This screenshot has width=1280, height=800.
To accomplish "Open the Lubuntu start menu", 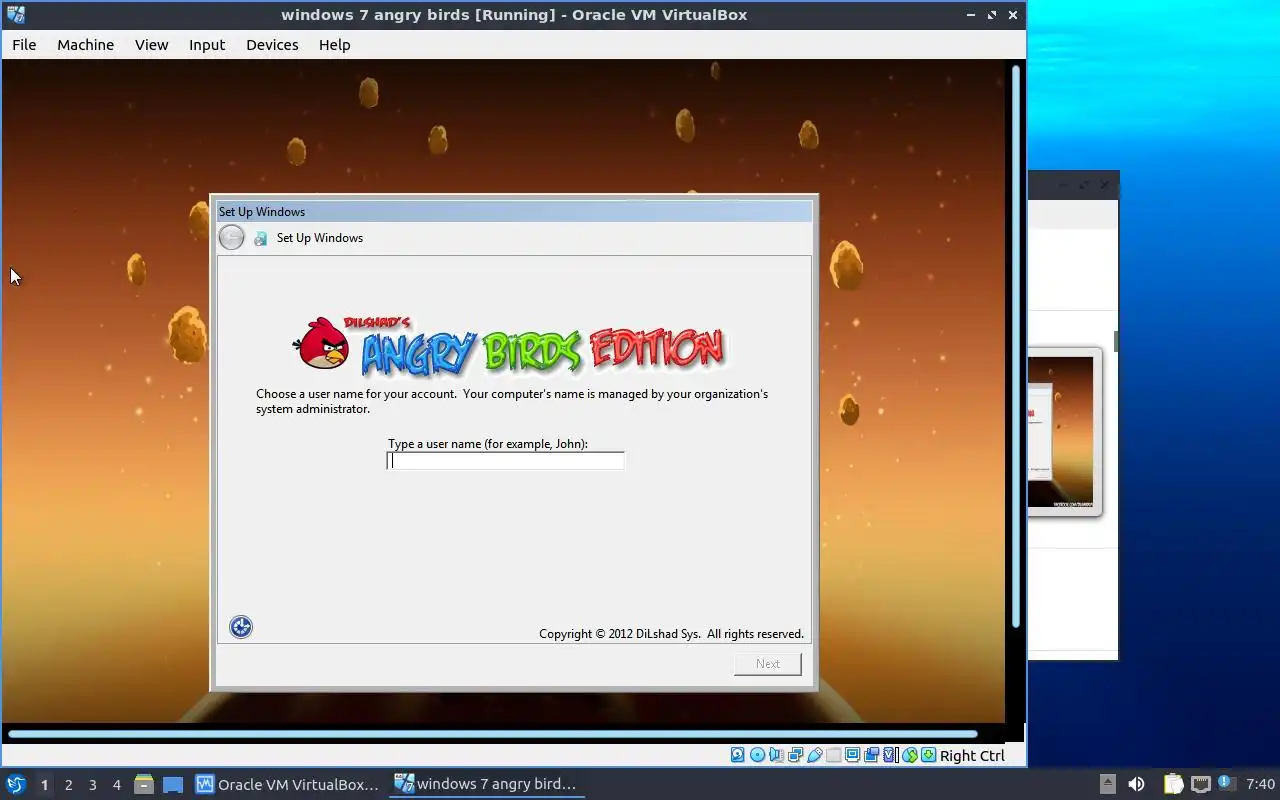I will coord(15,784).
